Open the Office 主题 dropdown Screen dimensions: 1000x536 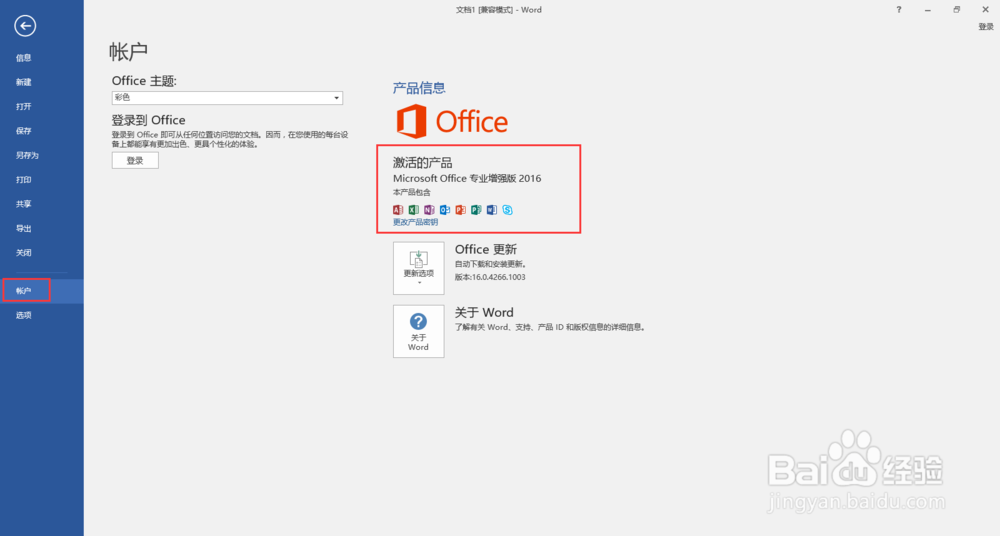coord(227,98)
